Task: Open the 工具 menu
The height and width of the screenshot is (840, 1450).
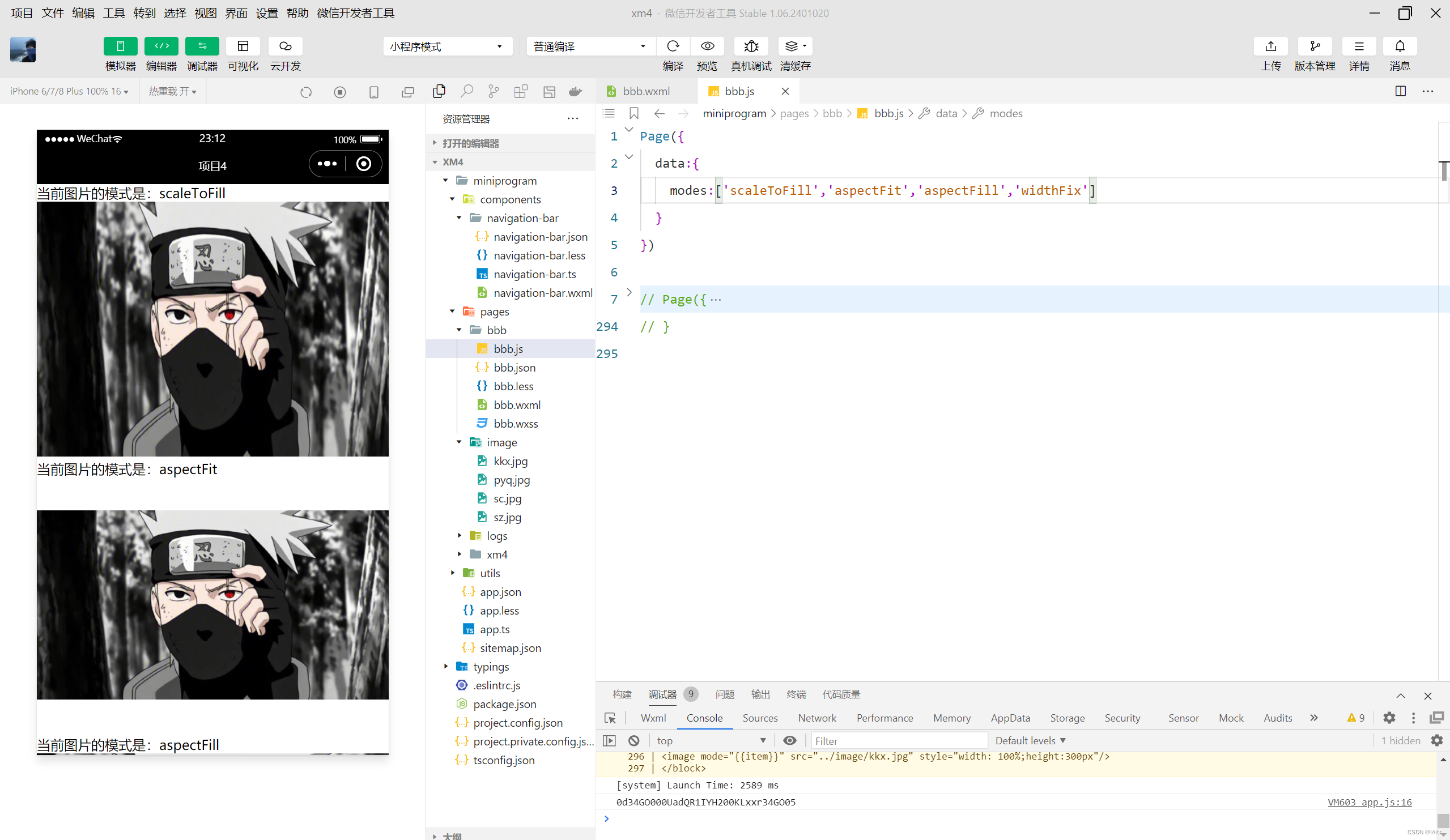Action: tap(113, 12)
